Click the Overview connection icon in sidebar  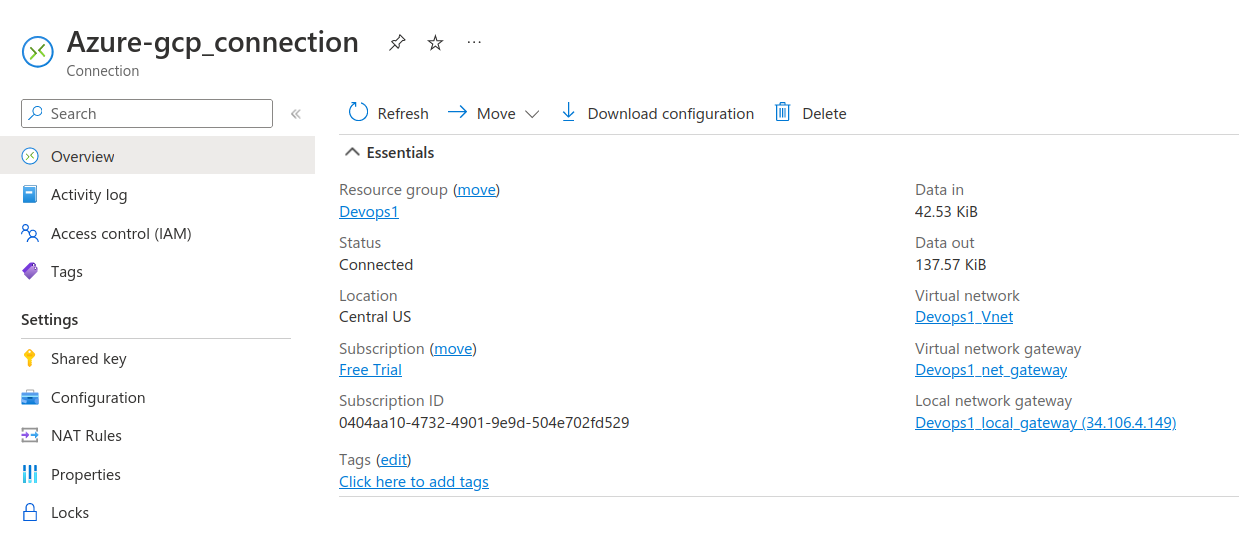click(x=30, y=156)
